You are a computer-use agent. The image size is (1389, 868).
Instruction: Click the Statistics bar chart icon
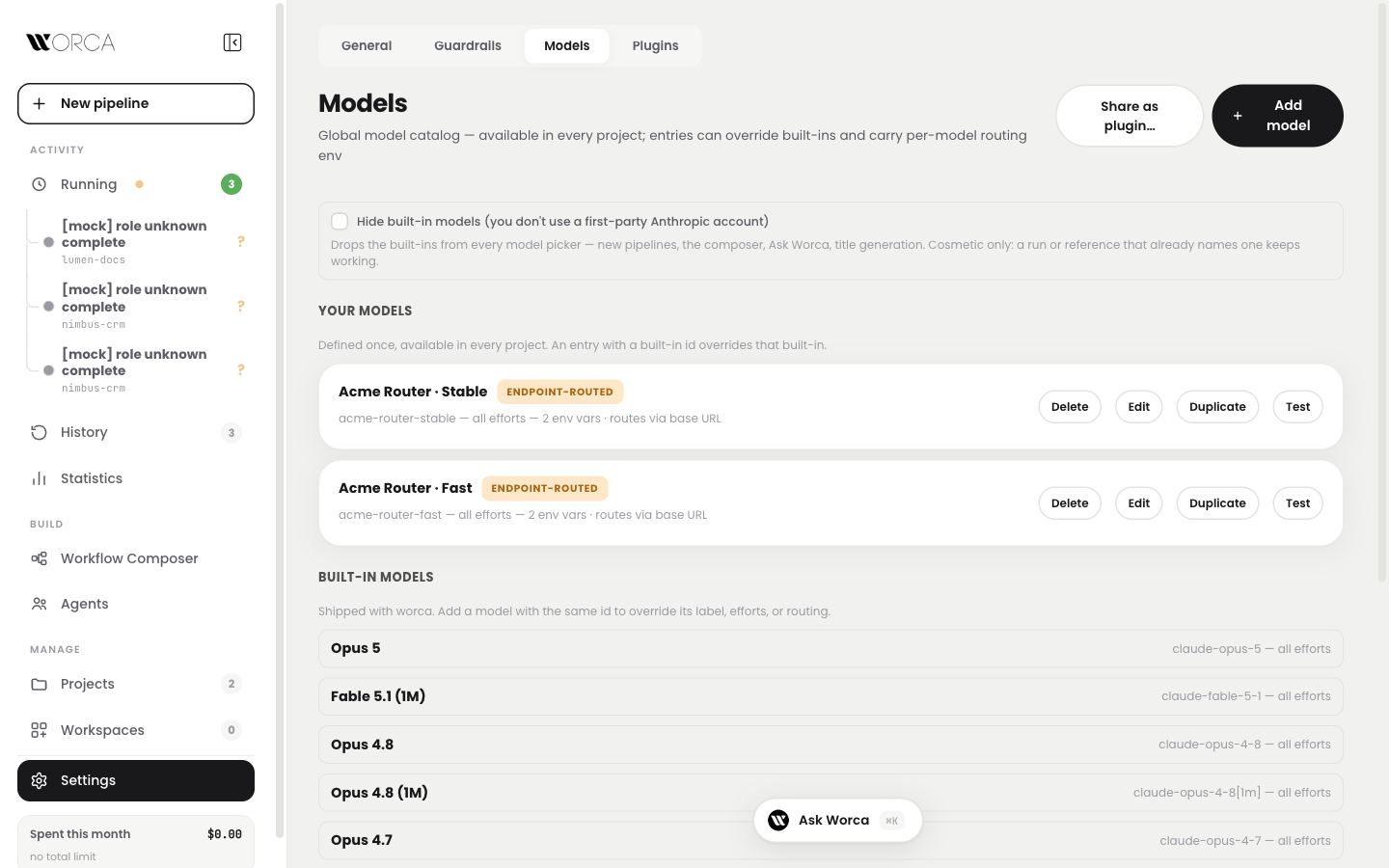40,478
